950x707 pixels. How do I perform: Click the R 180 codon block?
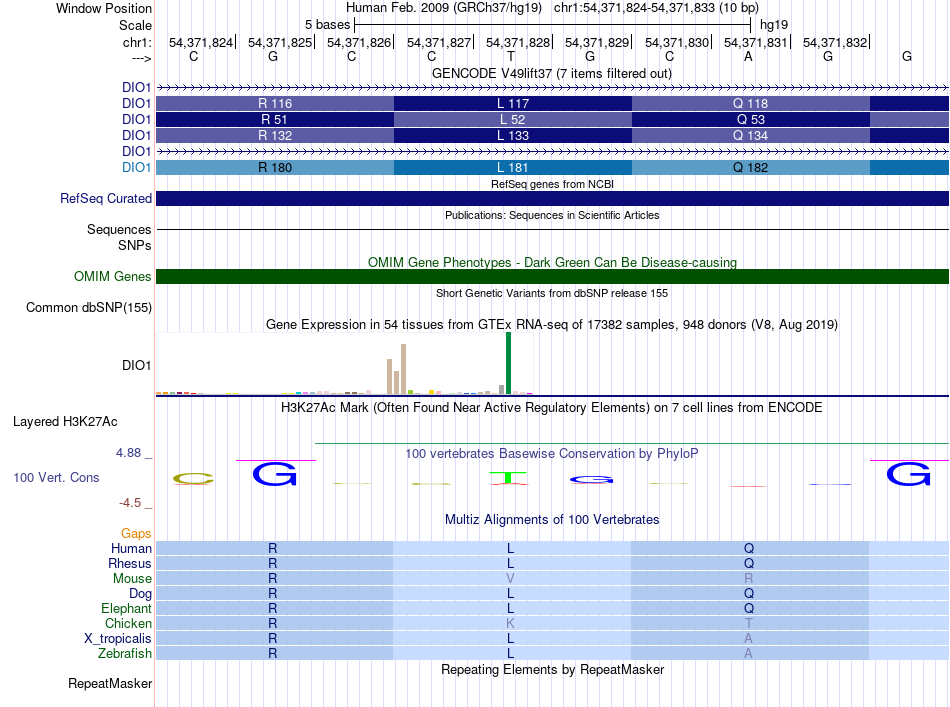(x=275, y=167)
